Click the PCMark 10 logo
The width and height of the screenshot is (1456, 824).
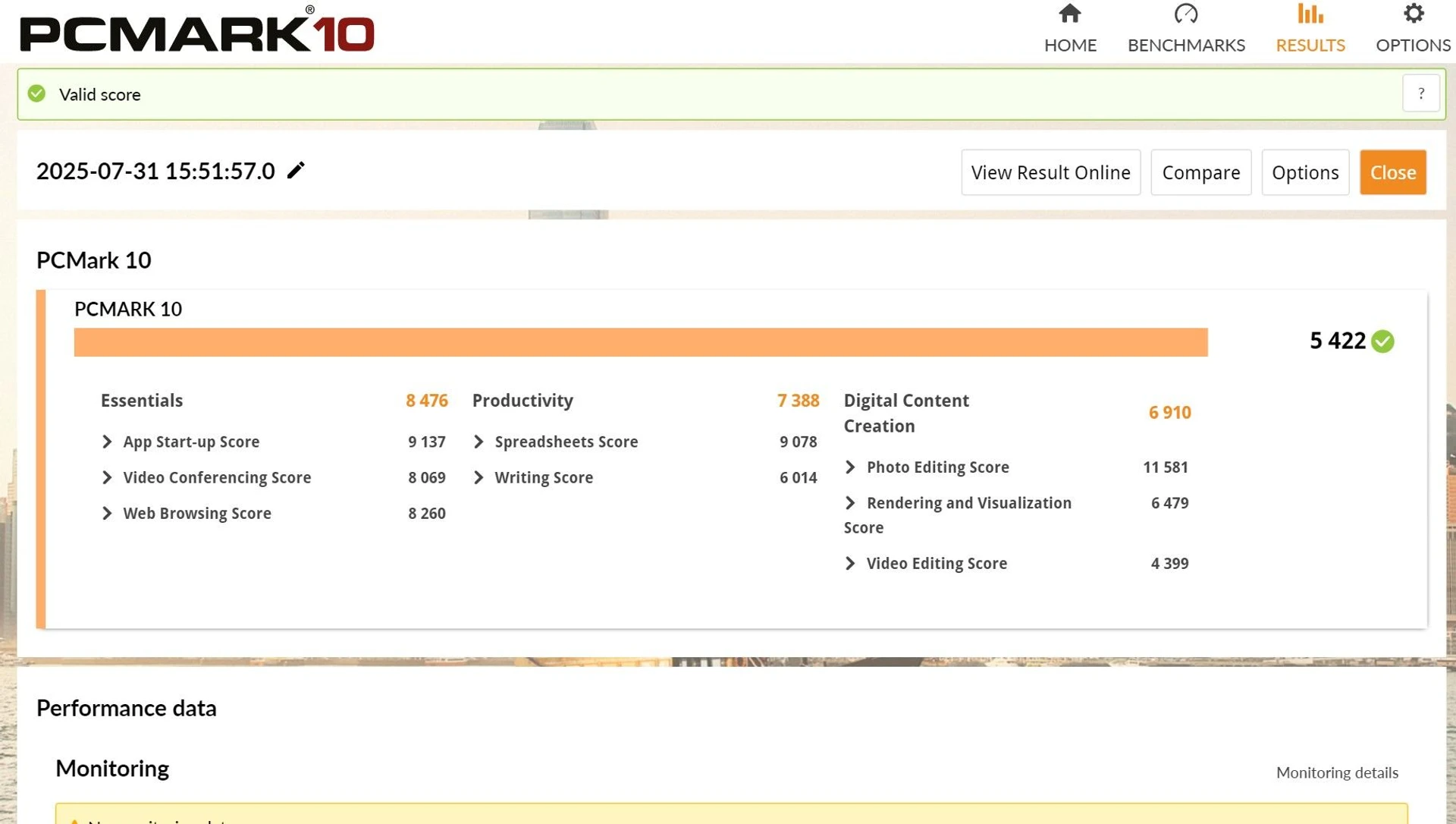(196, 30)
